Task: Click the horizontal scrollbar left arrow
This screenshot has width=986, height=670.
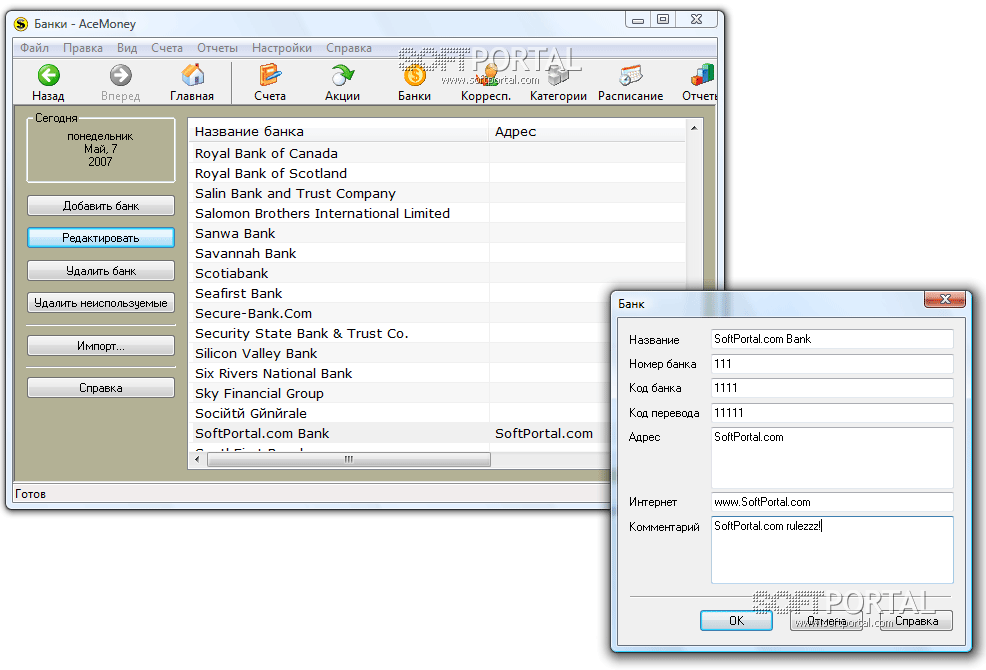Action: 197,459
